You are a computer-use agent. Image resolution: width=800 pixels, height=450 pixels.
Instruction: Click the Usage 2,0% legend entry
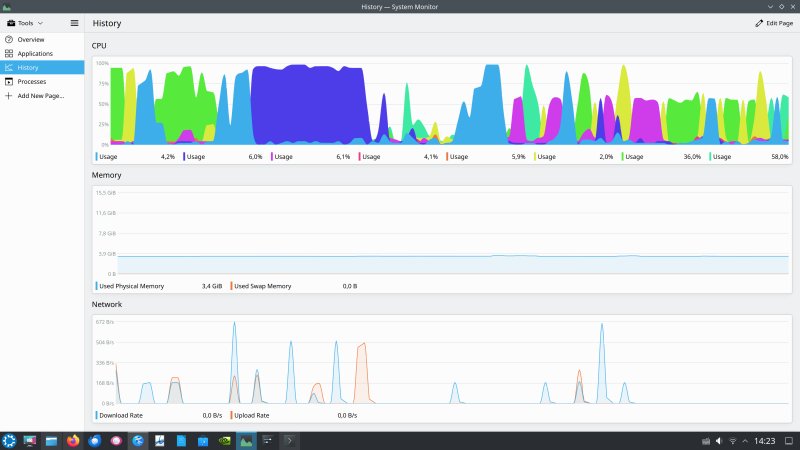(x=573, y=157)
